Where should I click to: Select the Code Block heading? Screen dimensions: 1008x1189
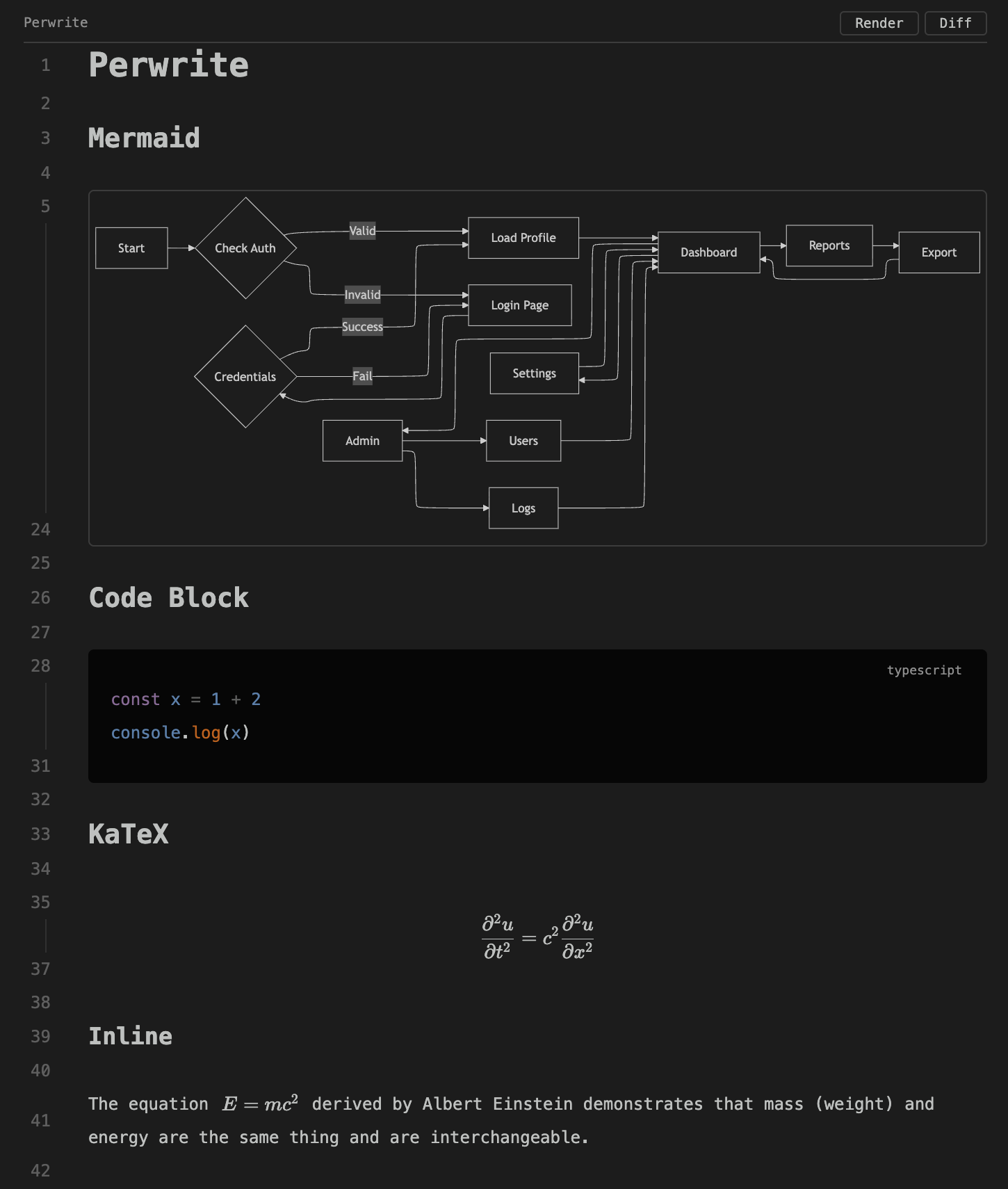[x=168, y=598]
